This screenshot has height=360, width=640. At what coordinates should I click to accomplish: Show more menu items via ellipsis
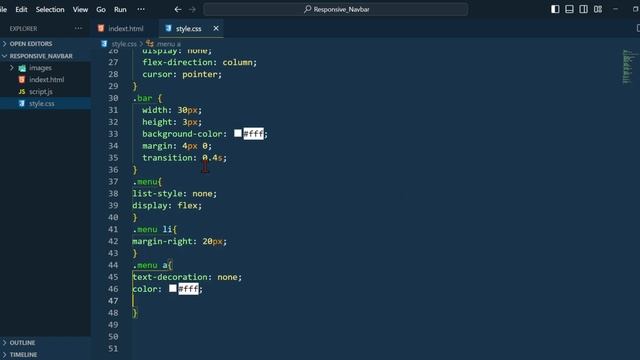point(141,9)
